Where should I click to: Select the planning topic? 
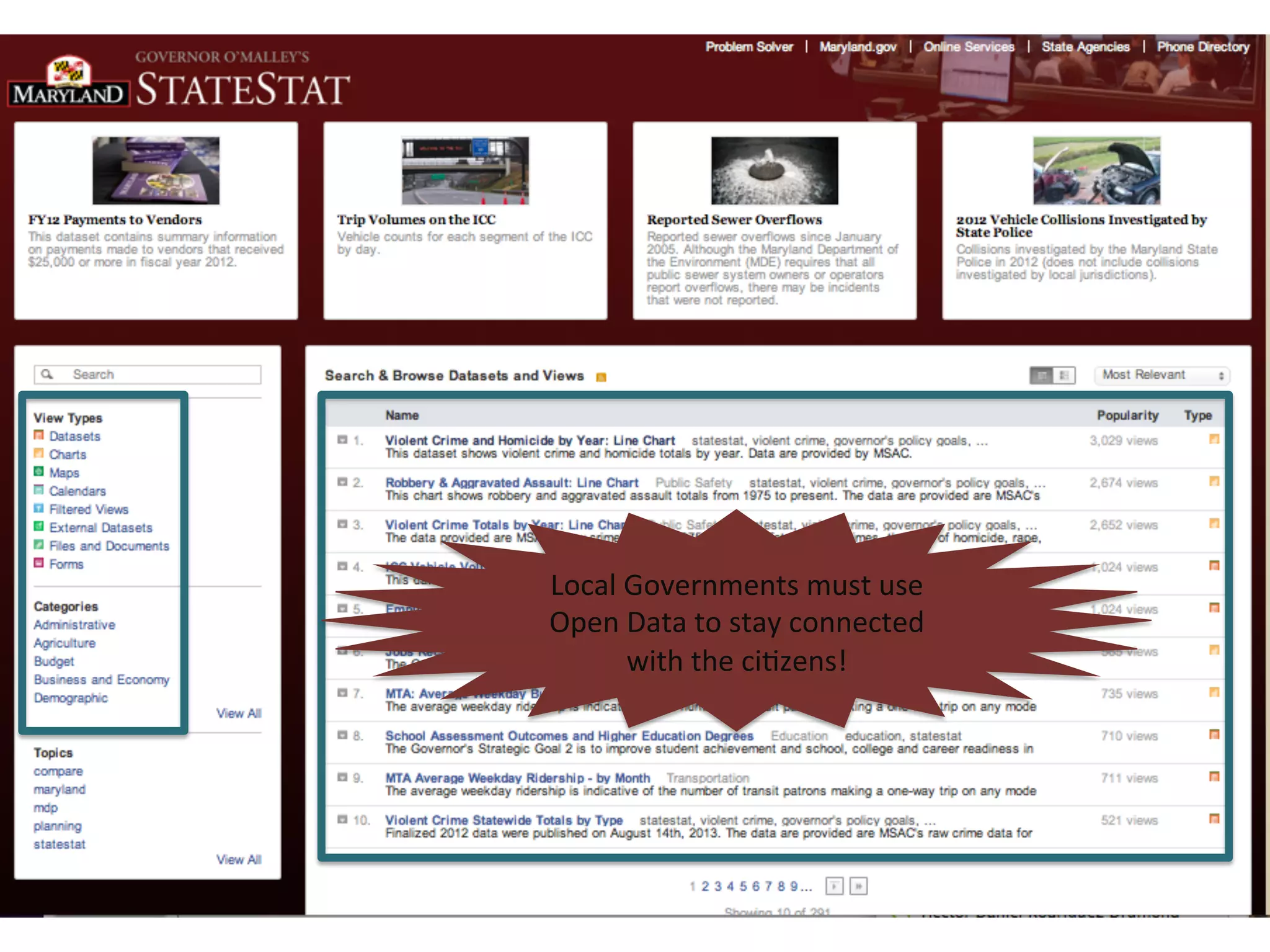(58, 826)
